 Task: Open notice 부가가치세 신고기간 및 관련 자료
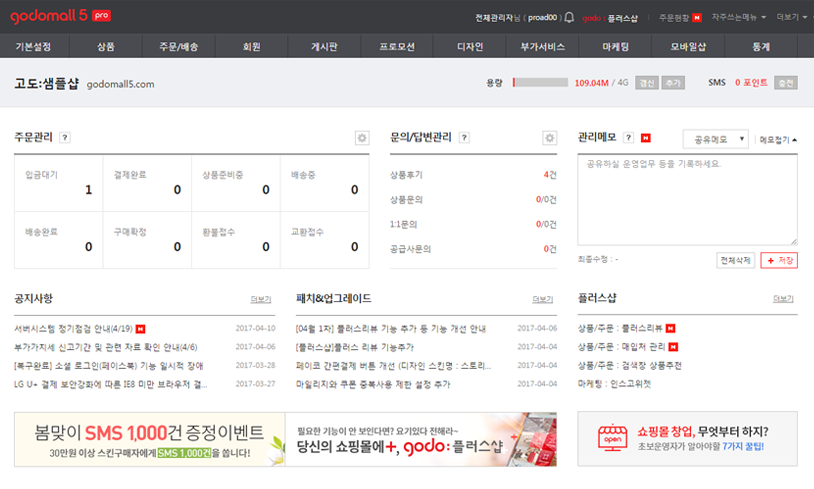(x=106, y=347)
